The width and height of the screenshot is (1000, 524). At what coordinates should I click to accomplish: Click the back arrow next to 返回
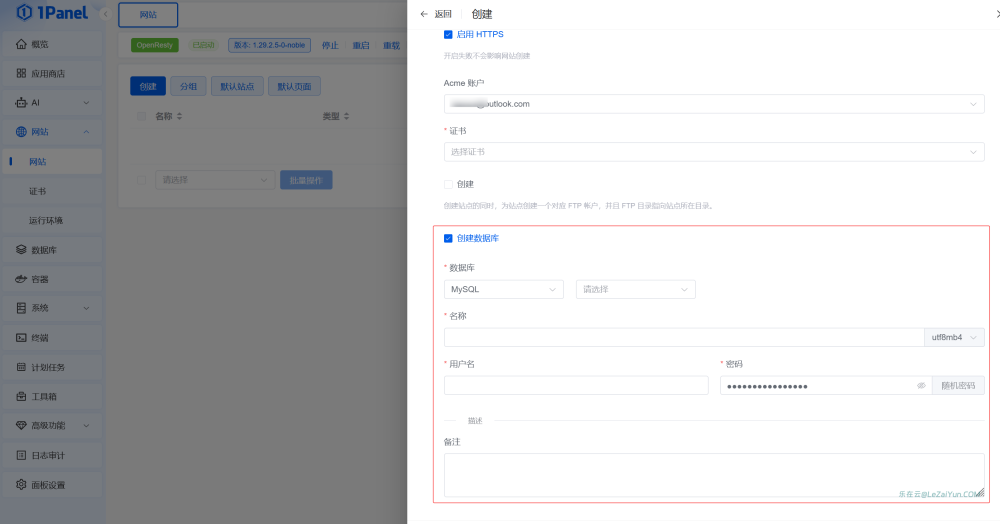[424, 14]
